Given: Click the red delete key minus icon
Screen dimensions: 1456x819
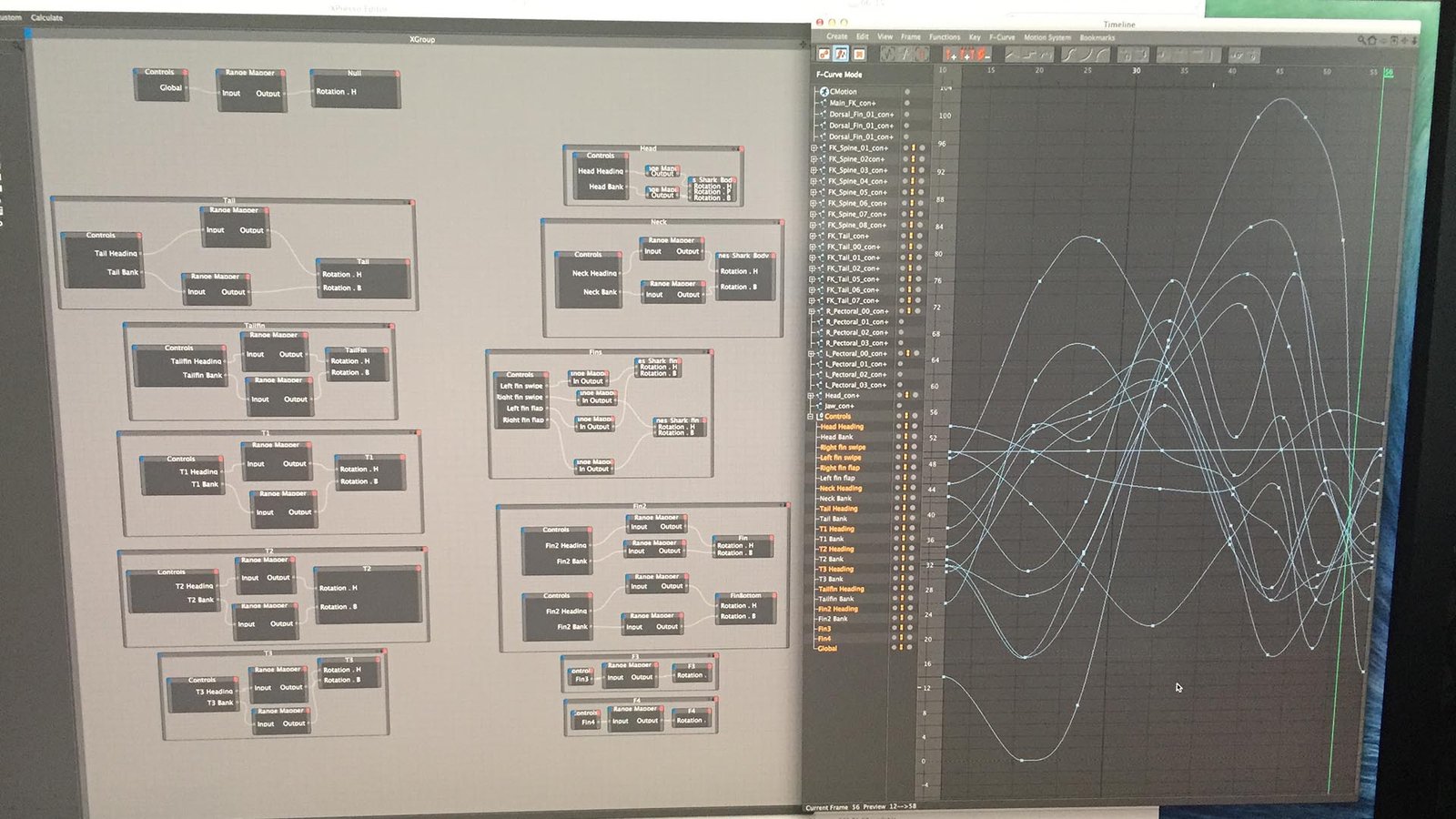Looking at the screenshot, I should pos(983,55).
